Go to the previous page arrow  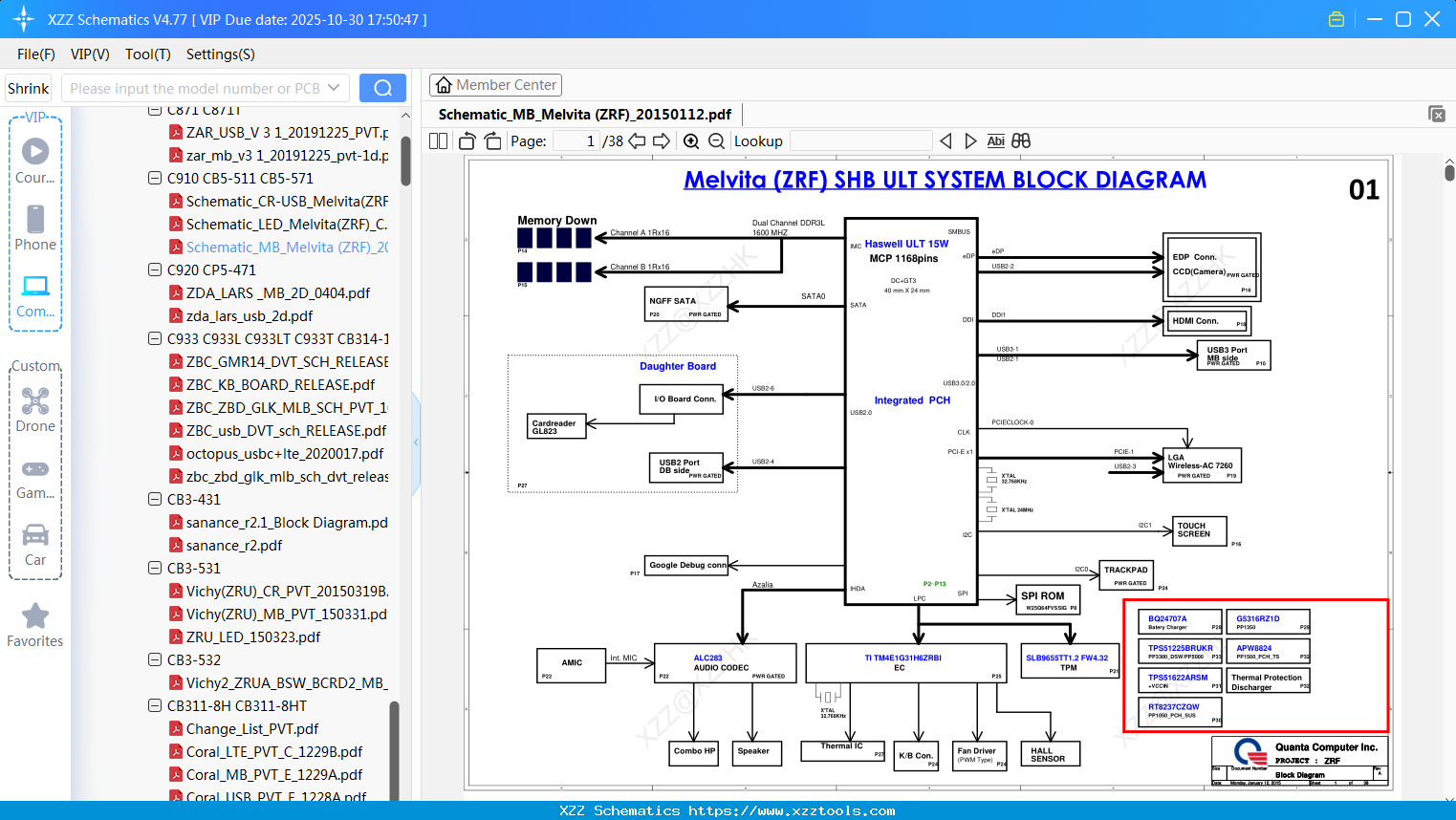[638, 141]
